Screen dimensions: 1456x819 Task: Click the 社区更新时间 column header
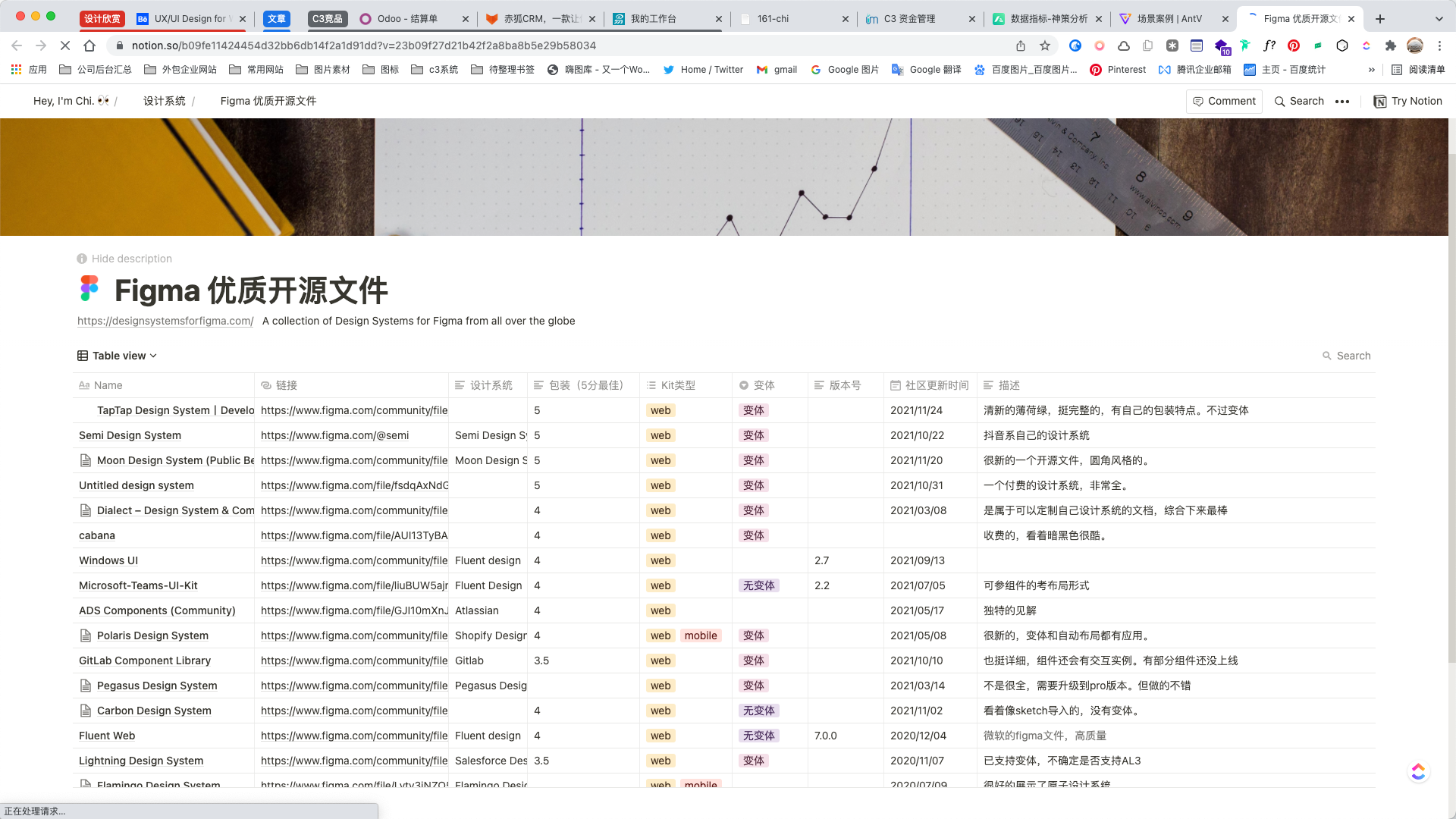[x=930, y=385]
